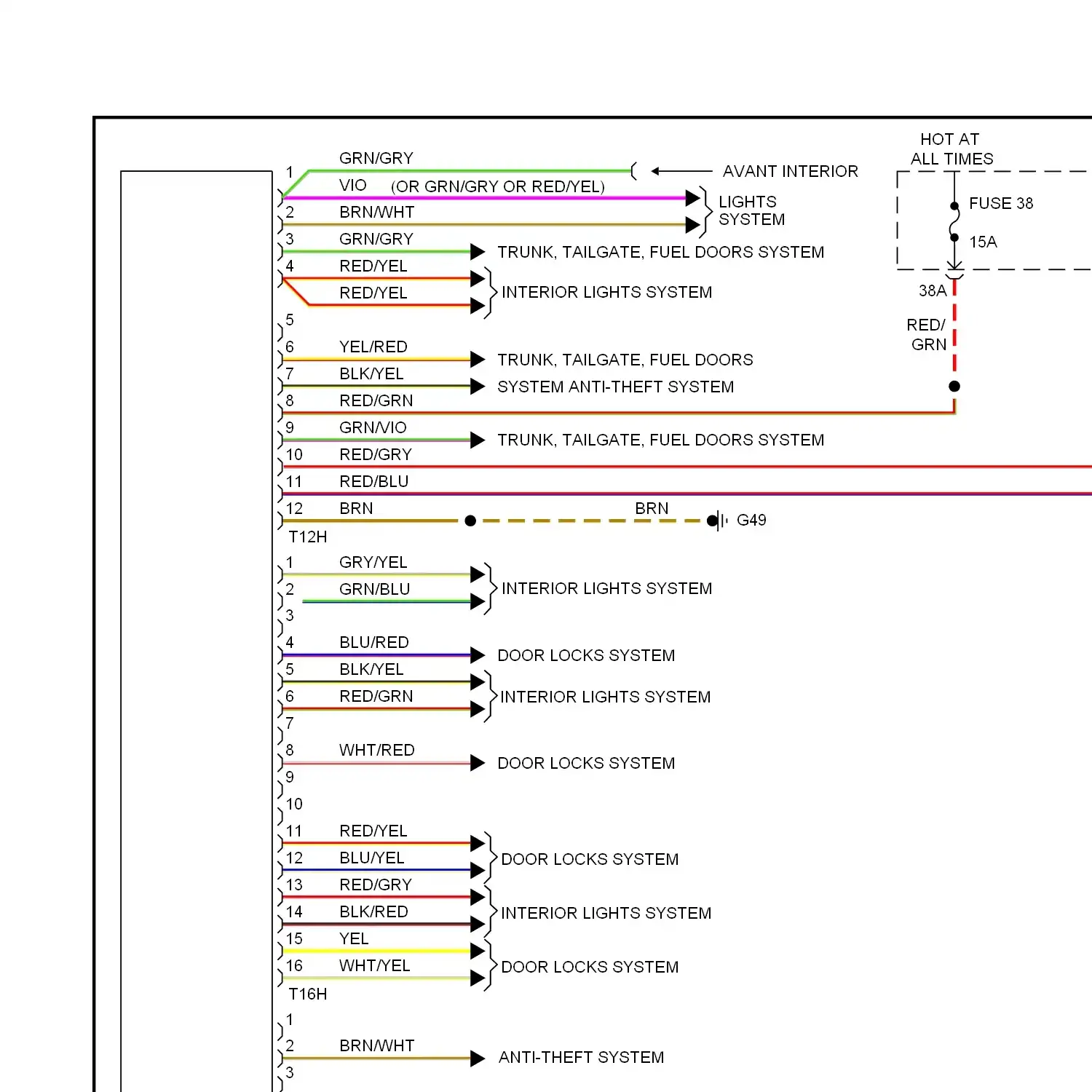Click the BLK/YEL label at T12H pin 7
Viewport: 1092px width, 1092px height.
point(371,373)
